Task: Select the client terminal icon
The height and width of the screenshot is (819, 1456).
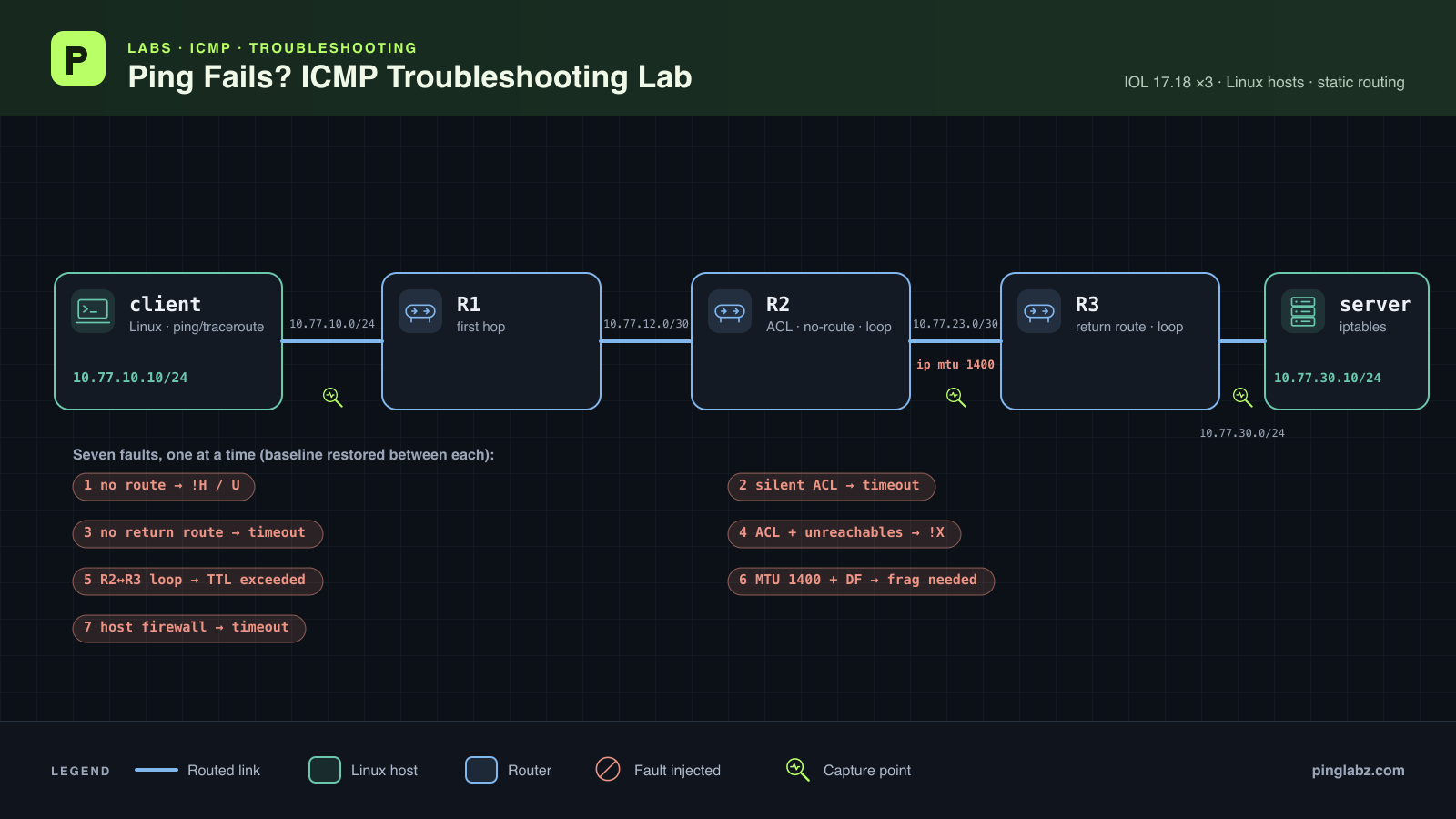Action: pos(93,311)
